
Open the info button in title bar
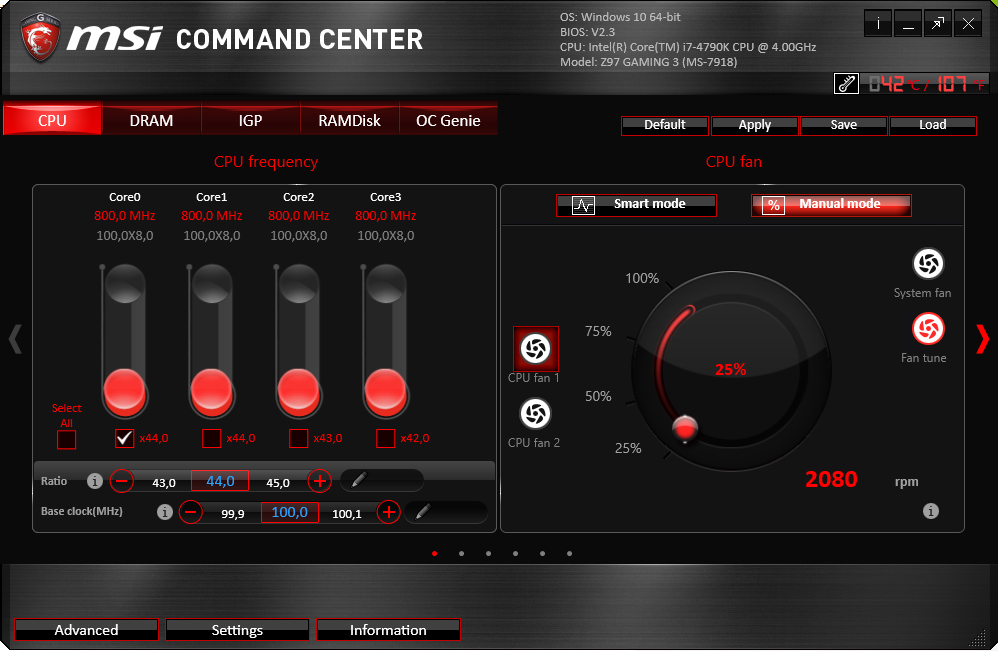878,24
